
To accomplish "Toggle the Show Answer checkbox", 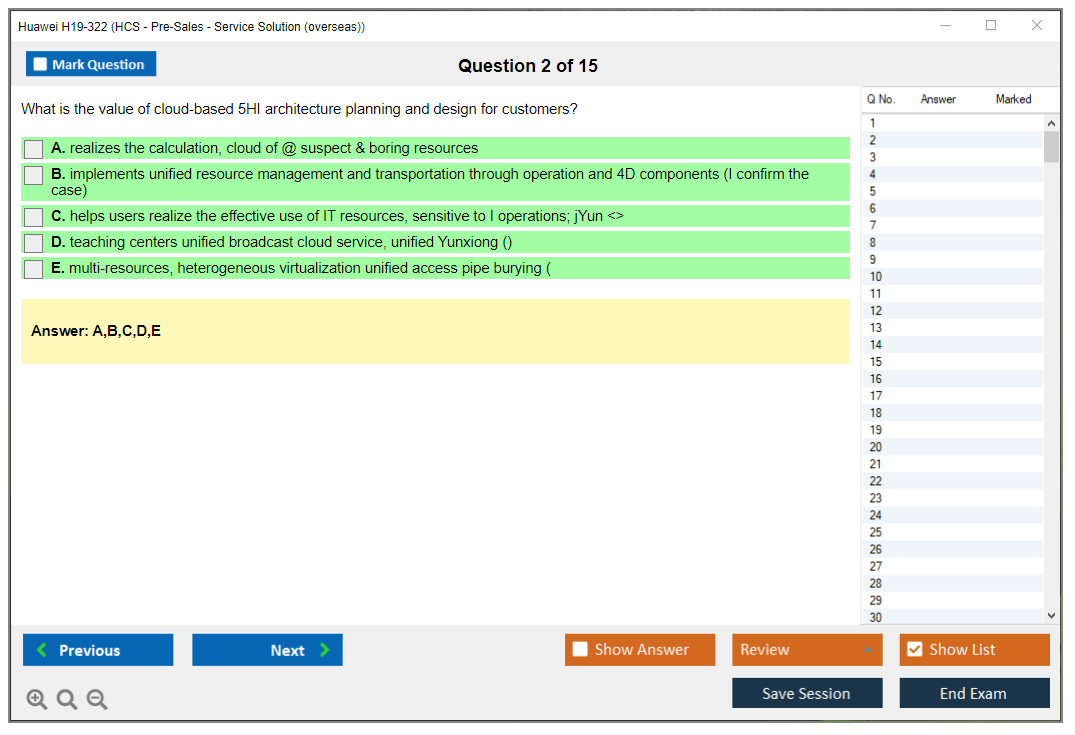I will (x=580, y=650).
